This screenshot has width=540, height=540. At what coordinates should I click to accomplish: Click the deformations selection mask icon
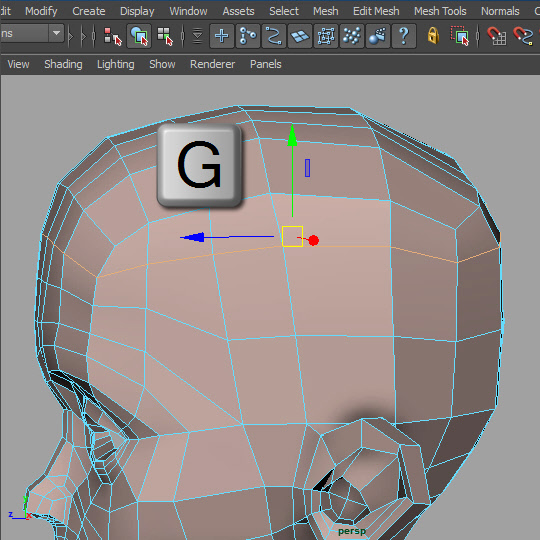tap(326, 36)
